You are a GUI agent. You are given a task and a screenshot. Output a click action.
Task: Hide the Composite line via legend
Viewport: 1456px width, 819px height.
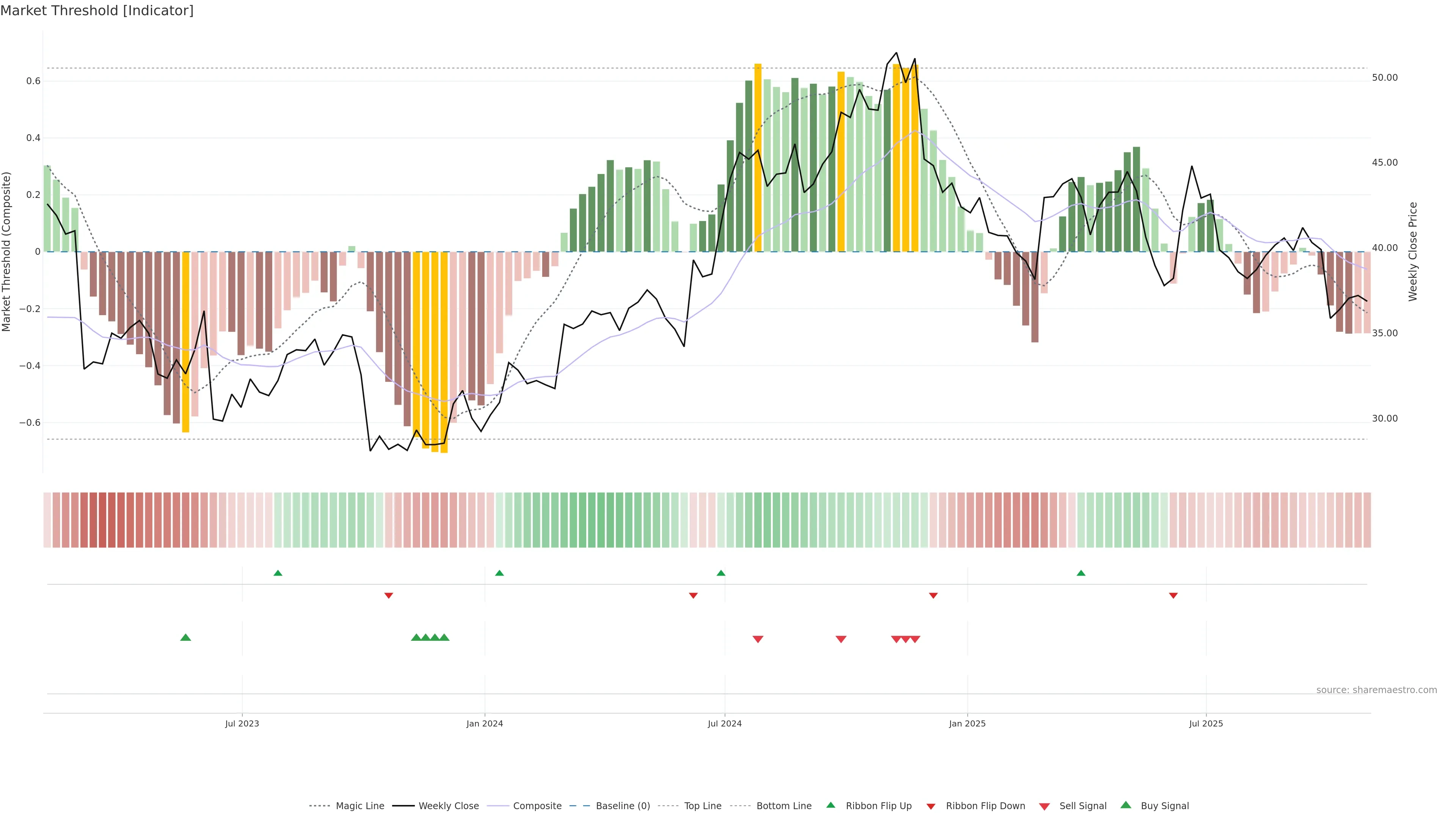click(x=537, y=806)
